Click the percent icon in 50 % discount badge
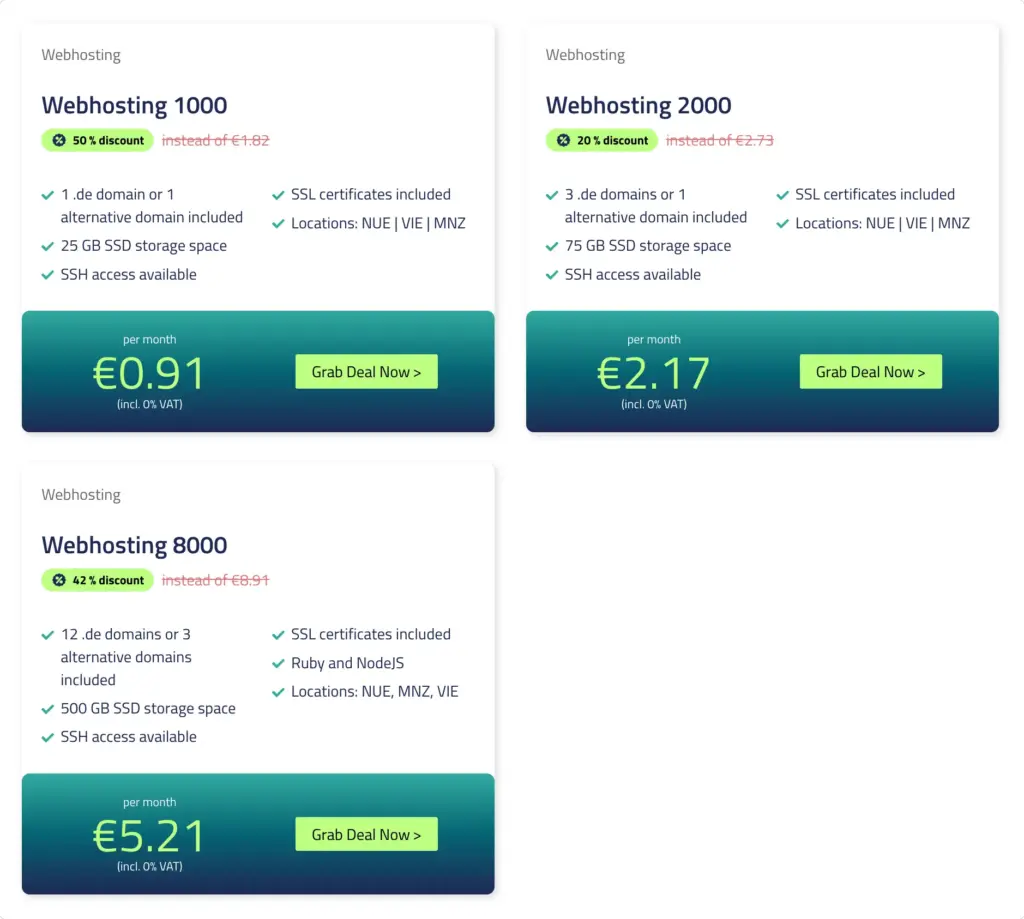Viewport: 1024px width, 919px height. [x=59, y=140]
